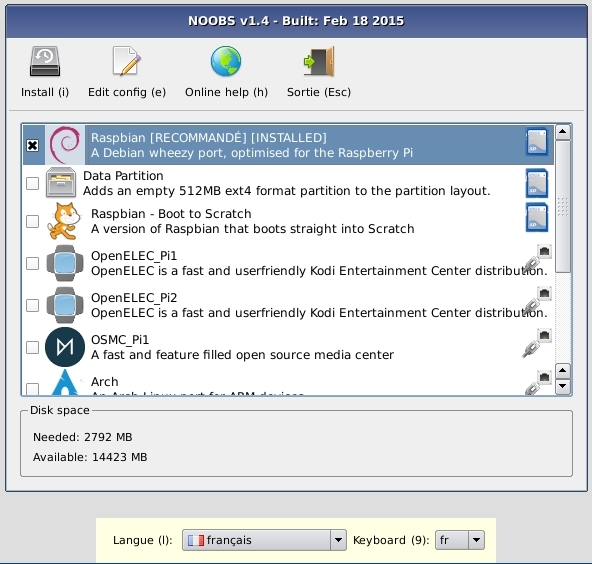
Task: Click the OS list scrollbar thumb
Action: tap(563, 206)
